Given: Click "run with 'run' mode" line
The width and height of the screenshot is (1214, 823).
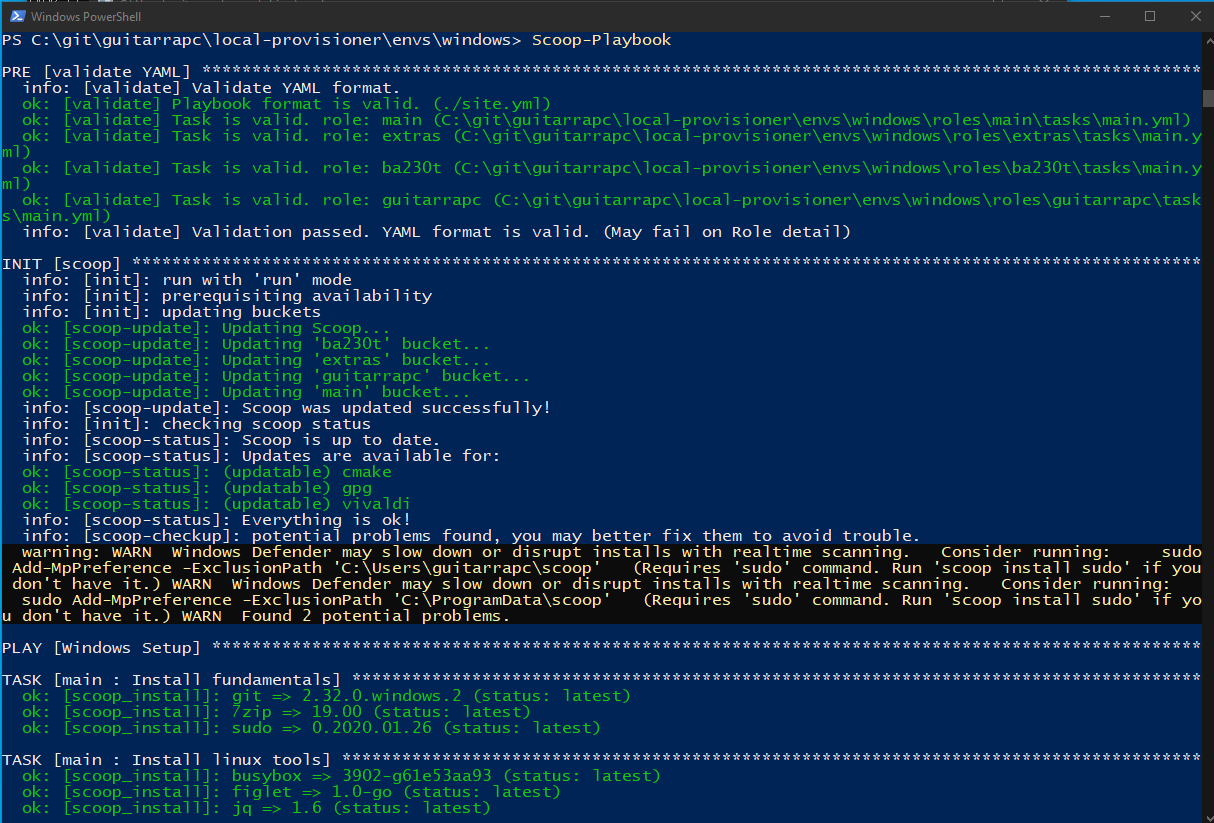Looking at the screenshot, I should 186,280.
